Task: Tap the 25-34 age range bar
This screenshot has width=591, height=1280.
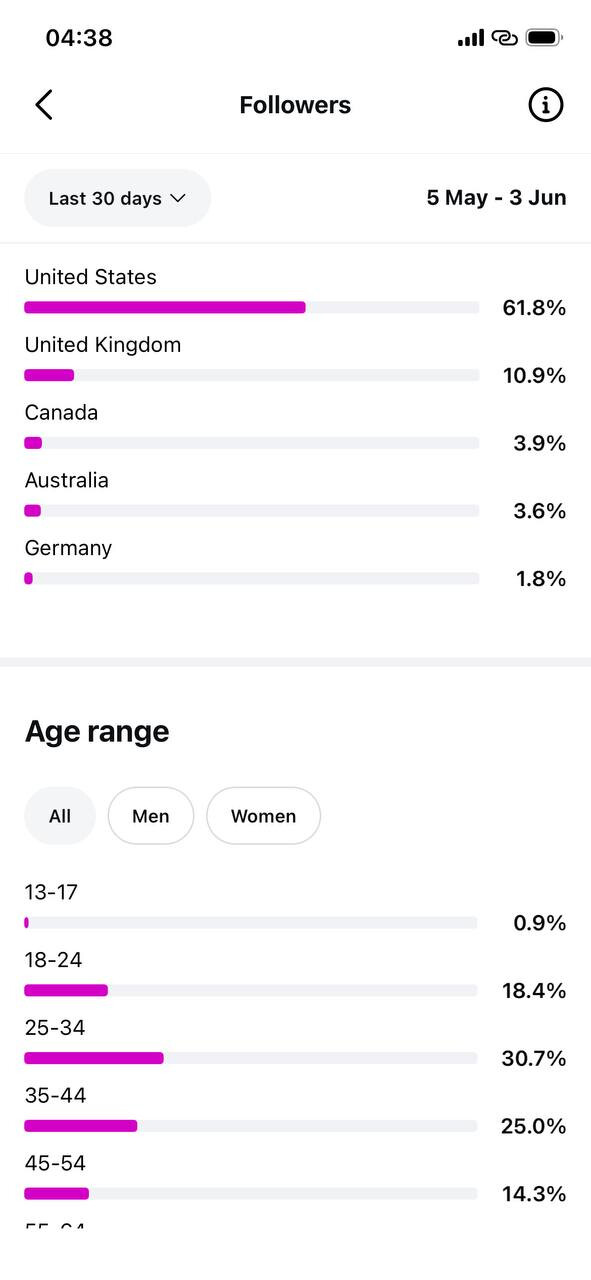Action: [x=251, y=1058]
